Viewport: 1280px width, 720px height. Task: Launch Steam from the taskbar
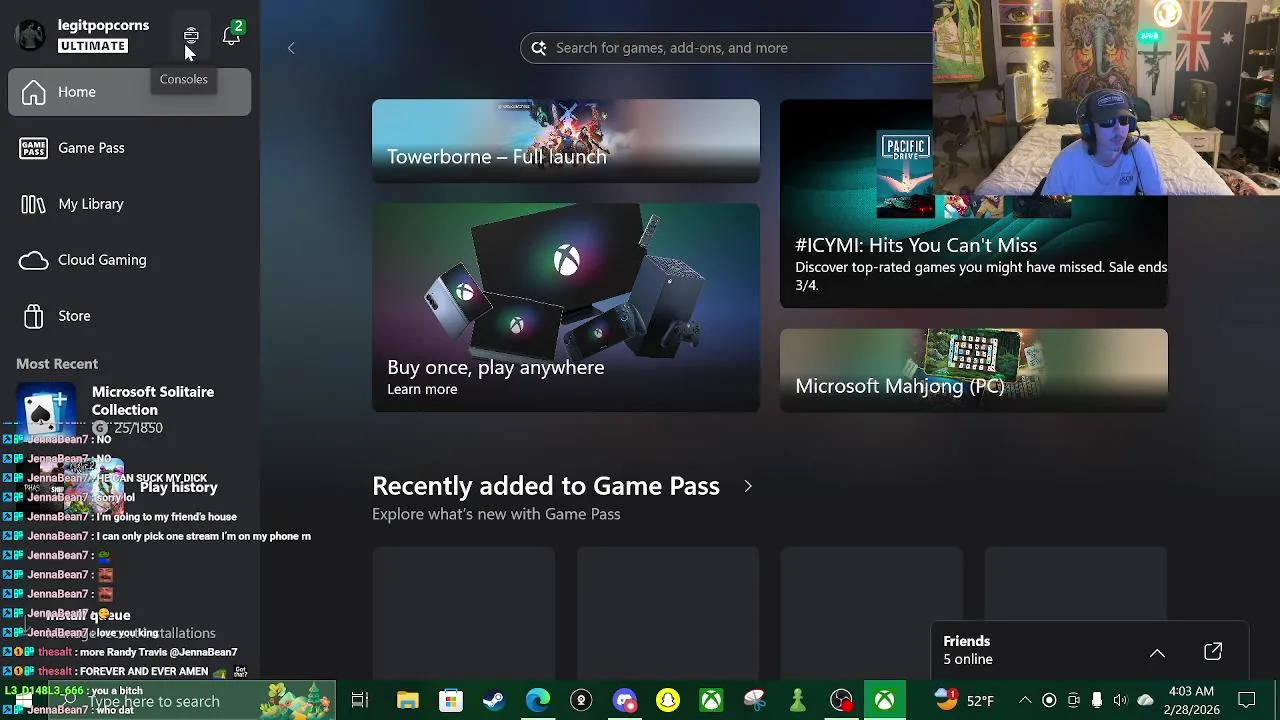pyautogui.click(x=494, y=701)
